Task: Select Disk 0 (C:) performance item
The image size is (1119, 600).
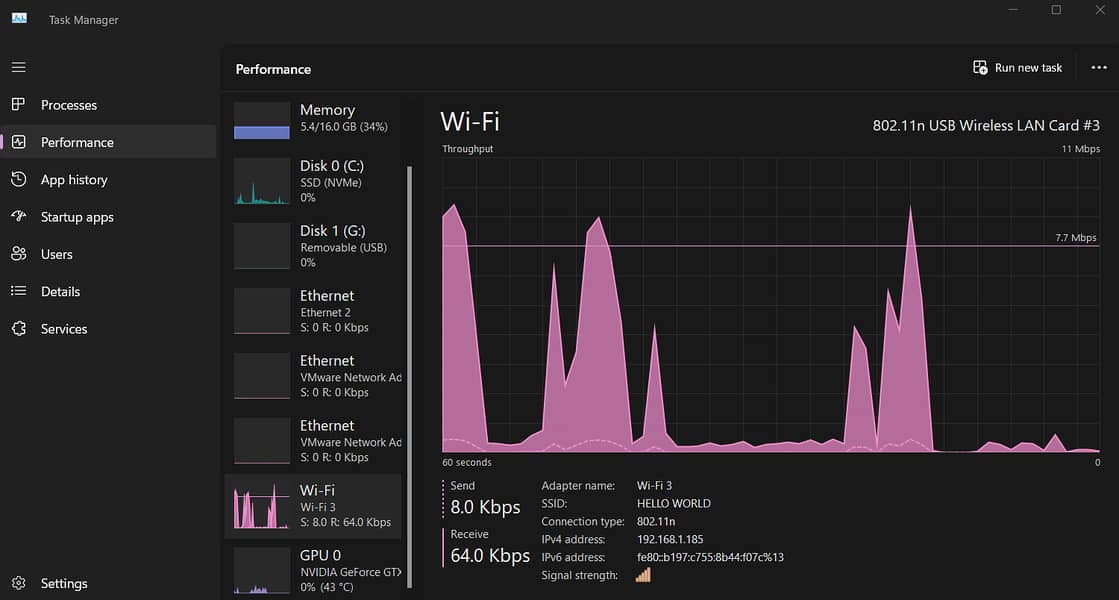Action: coord(314,181)
